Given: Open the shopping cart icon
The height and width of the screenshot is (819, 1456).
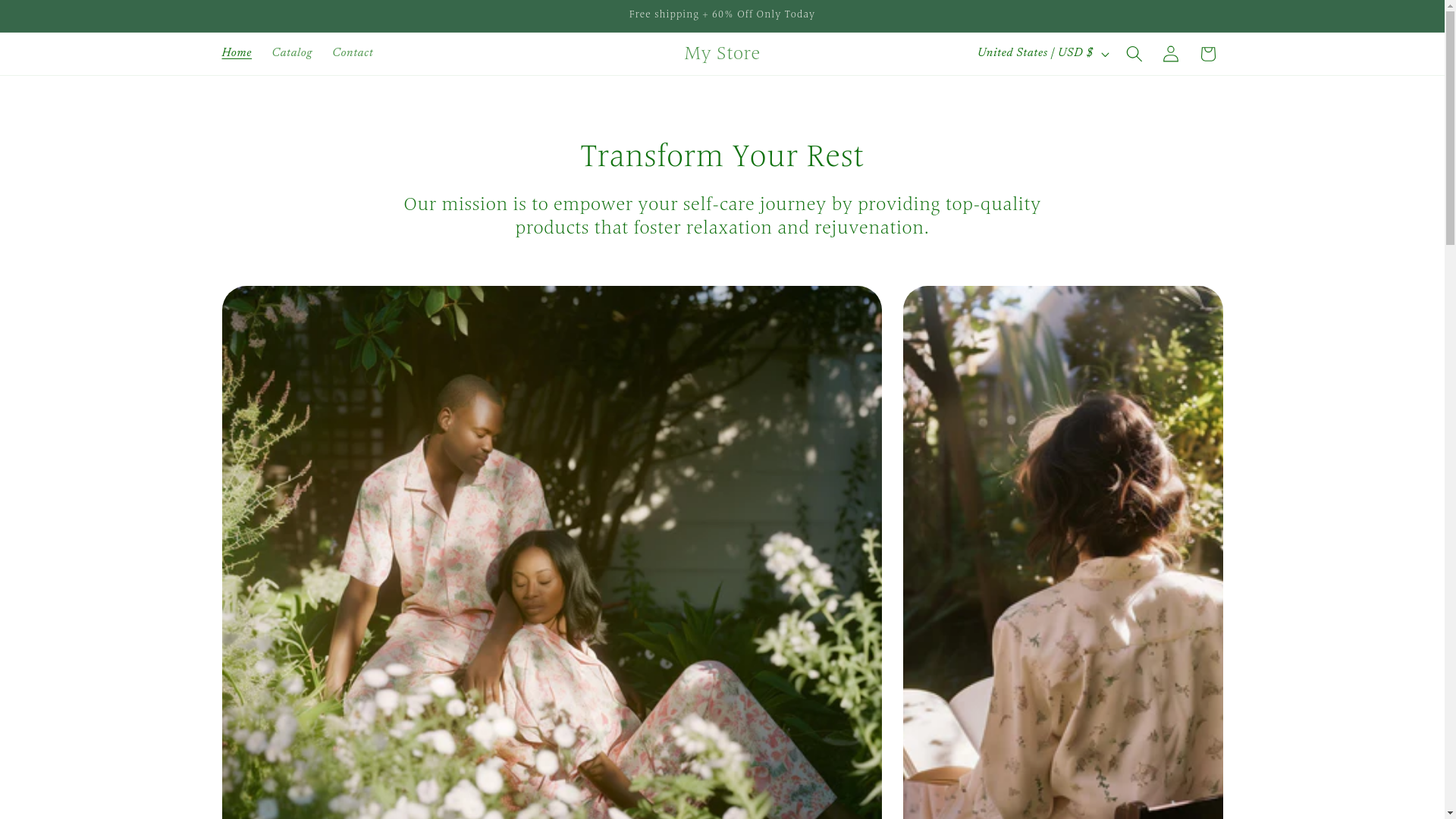Looking at the screenshot, I should tap(1208, 54).
